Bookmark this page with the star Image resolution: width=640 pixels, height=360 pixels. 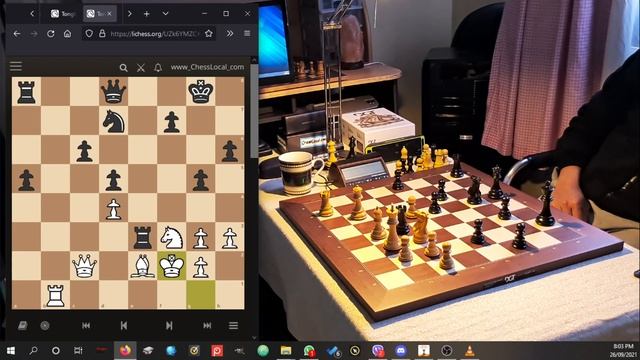pyautogui.click(x=209, y=33)
